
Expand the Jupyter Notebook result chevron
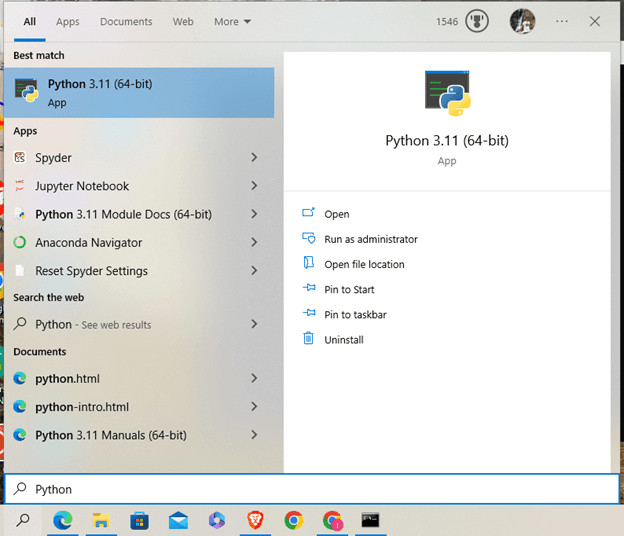tap(254, 186)
